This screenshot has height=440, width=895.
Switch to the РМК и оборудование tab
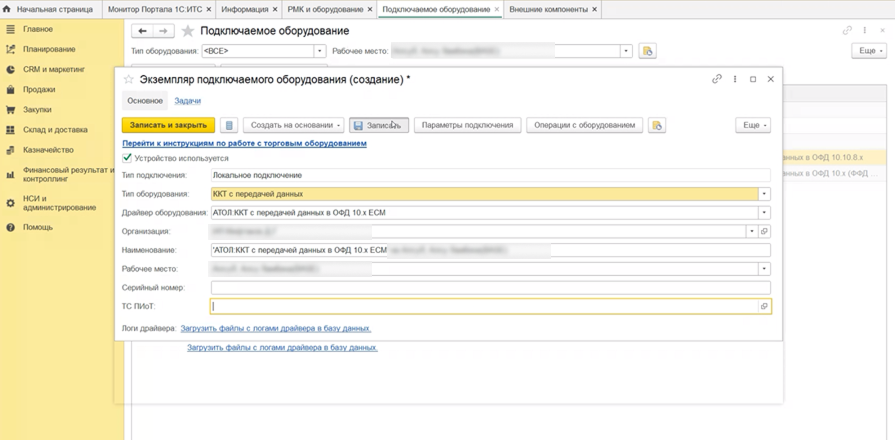(325, 9)
